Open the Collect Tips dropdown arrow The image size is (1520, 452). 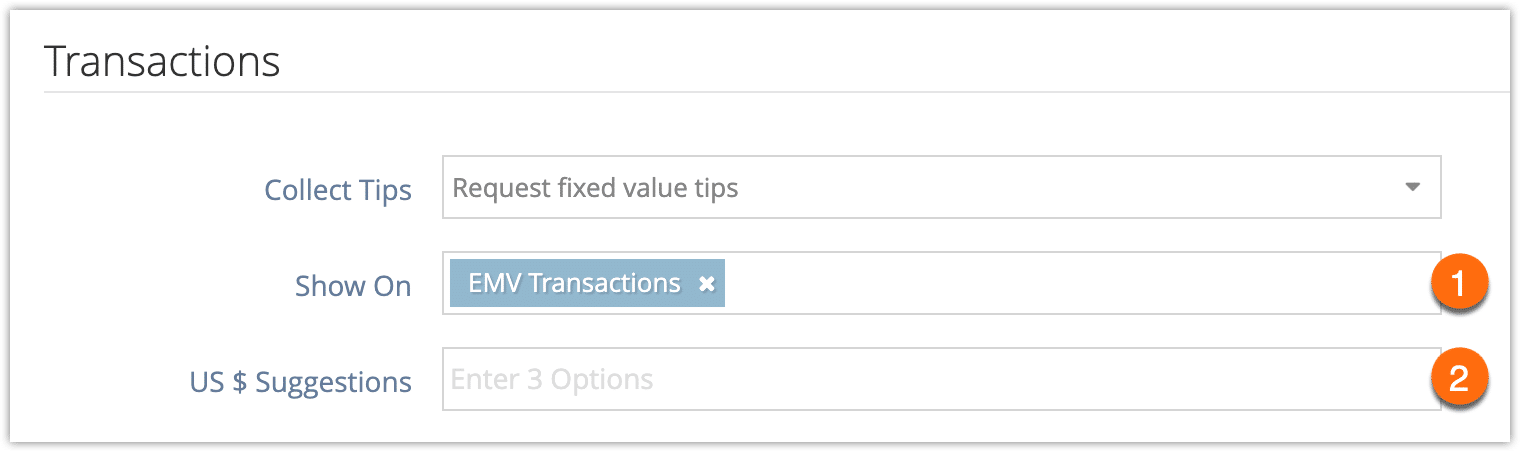(x=1412, y=187)
